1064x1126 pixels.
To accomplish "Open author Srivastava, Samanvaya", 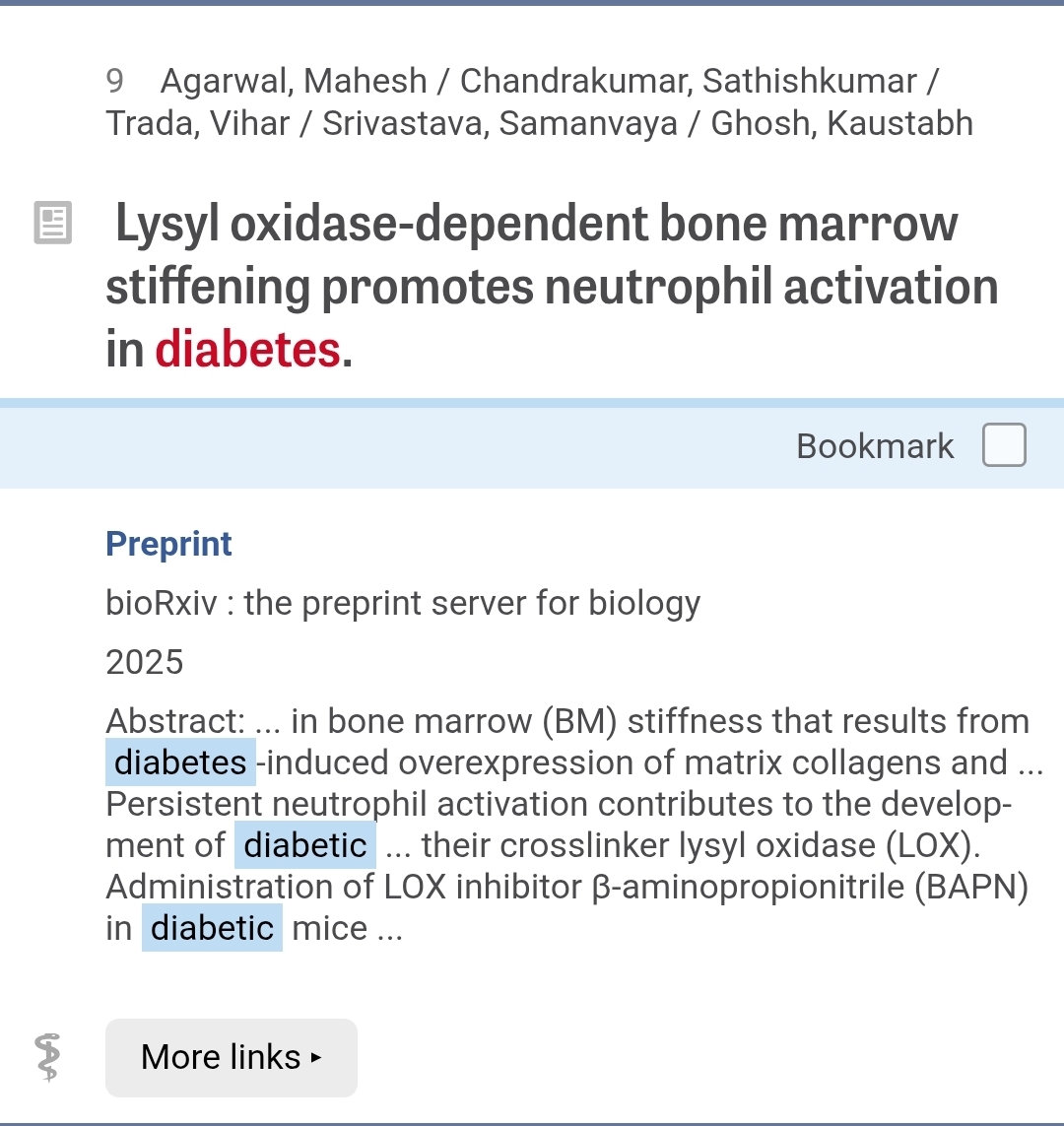I will [x=499, y=123].
